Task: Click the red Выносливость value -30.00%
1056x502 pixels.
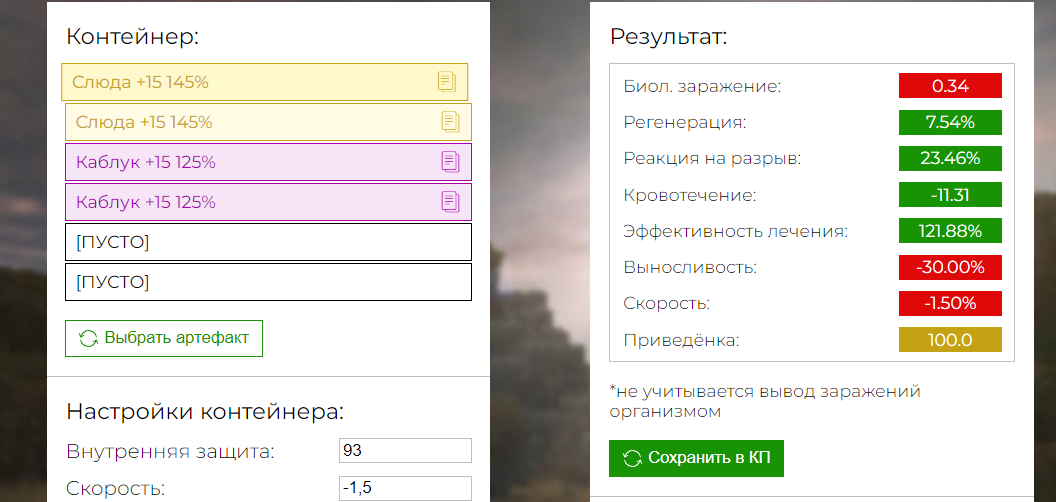Action: pos(950,267)
